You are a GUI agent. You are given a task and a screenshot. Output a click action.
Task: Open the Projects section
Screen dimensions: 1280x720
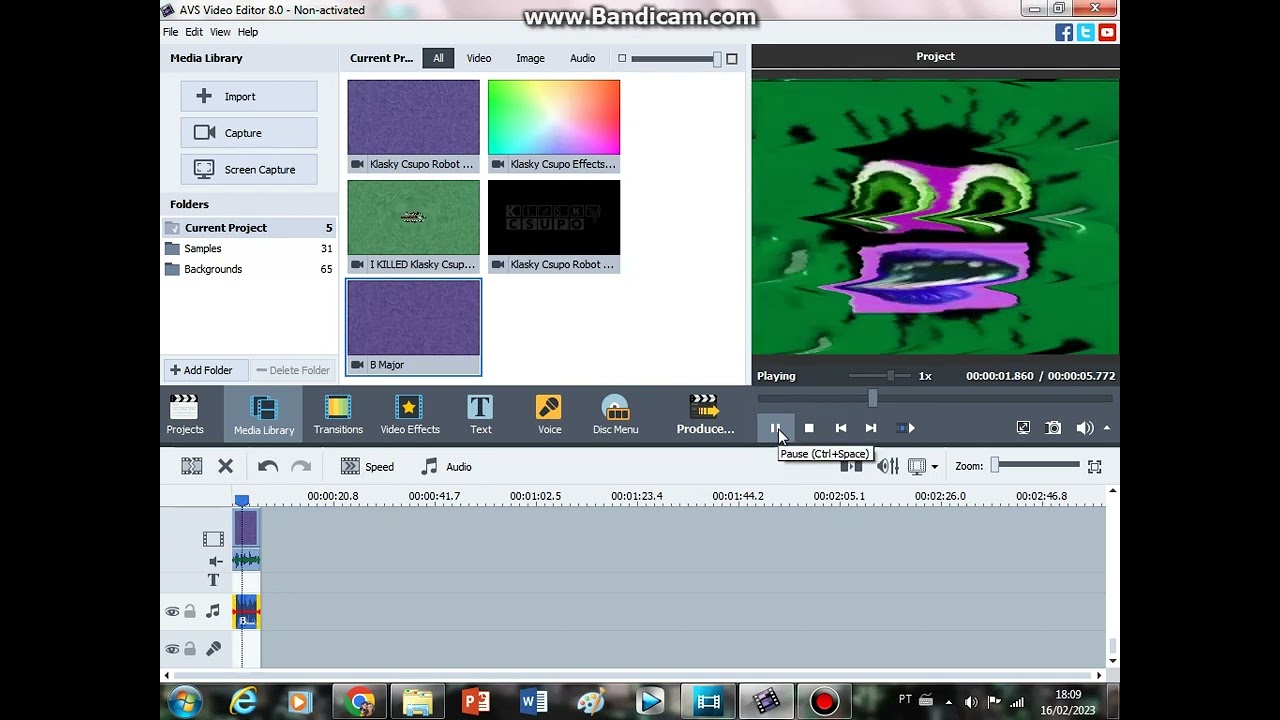(185, 414)
